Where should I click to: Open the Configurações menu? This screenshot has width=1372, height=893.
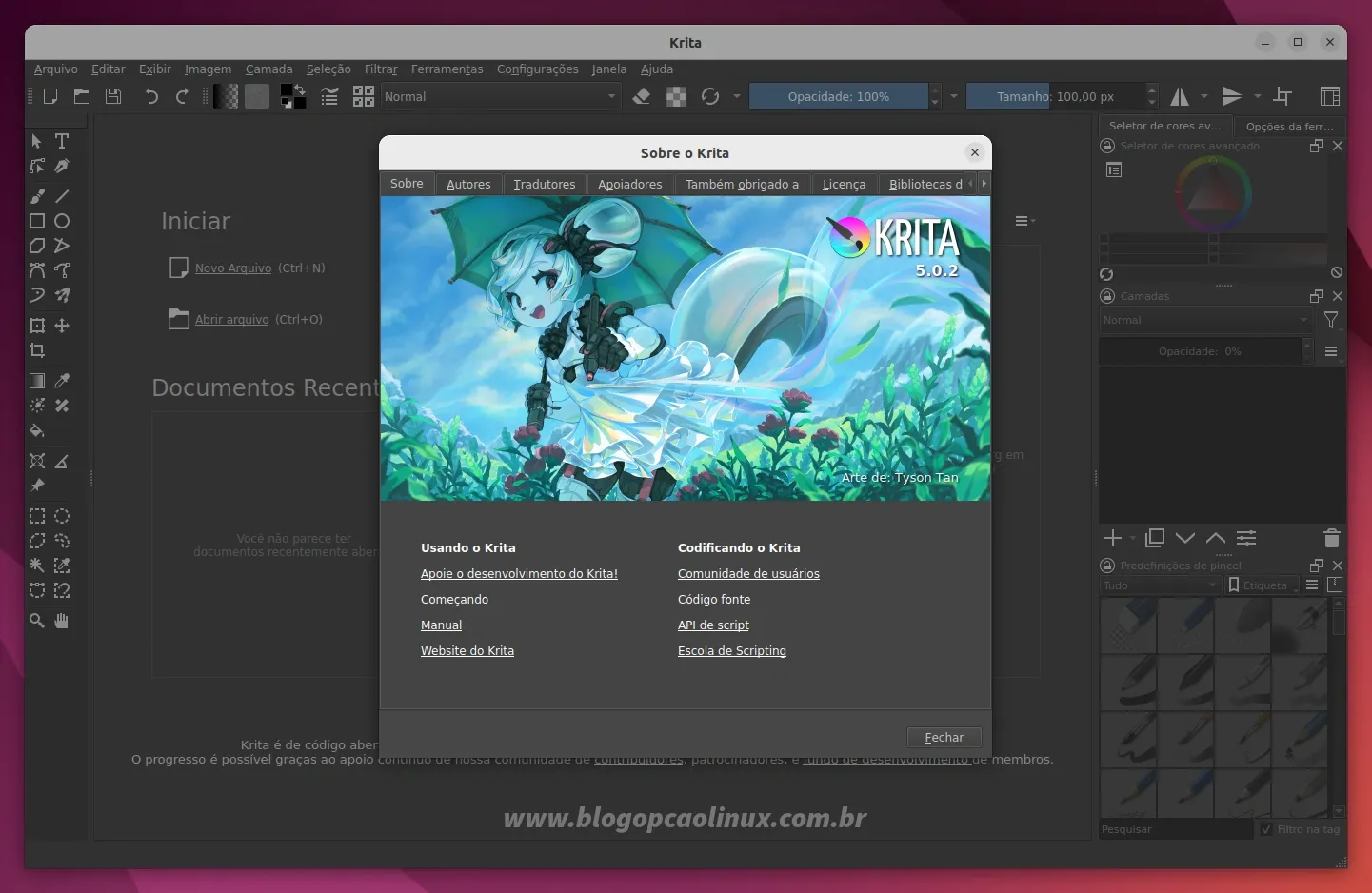(538, 69)
